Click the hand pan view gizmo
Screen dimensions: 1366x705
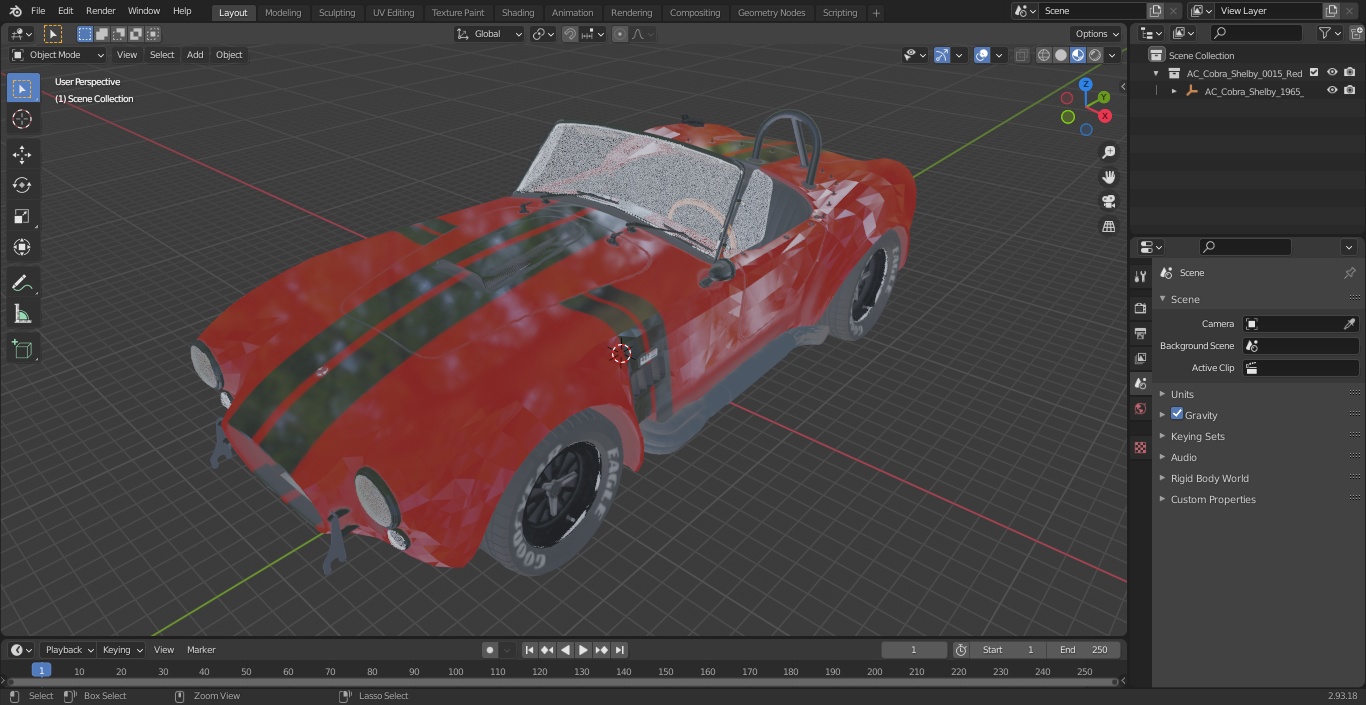[x=1108, y=177]
